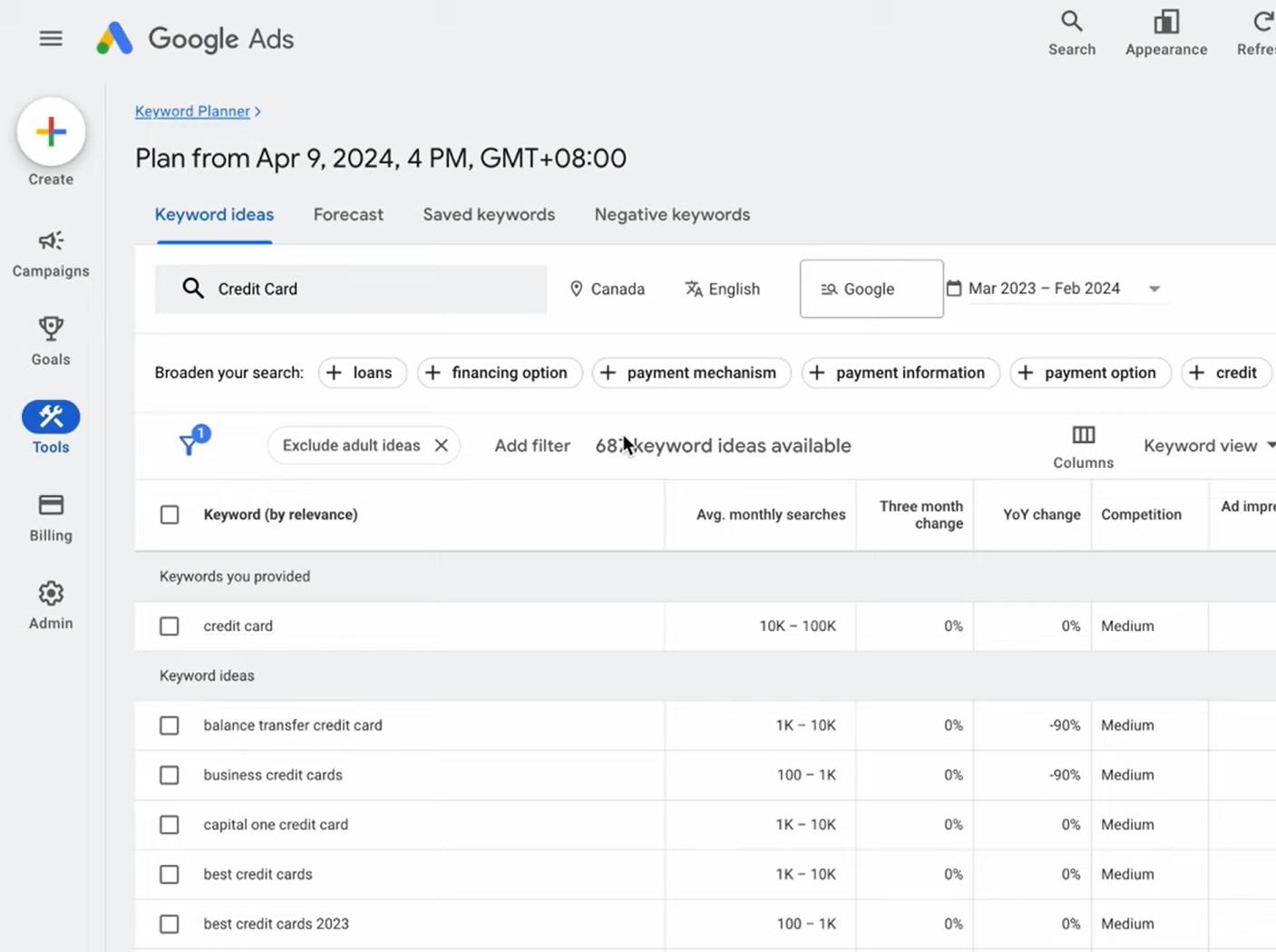Check the 'best credit cards 2023' row
The image size is (1276, 952).
[170, 924]
